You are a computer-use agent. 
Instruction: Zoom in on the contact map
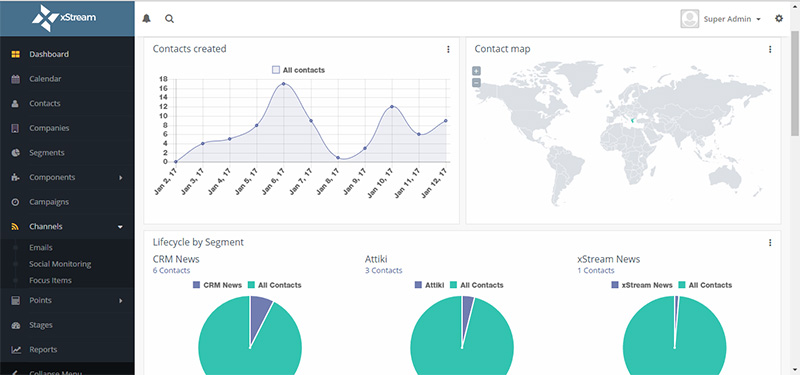(x=476, y=71)
